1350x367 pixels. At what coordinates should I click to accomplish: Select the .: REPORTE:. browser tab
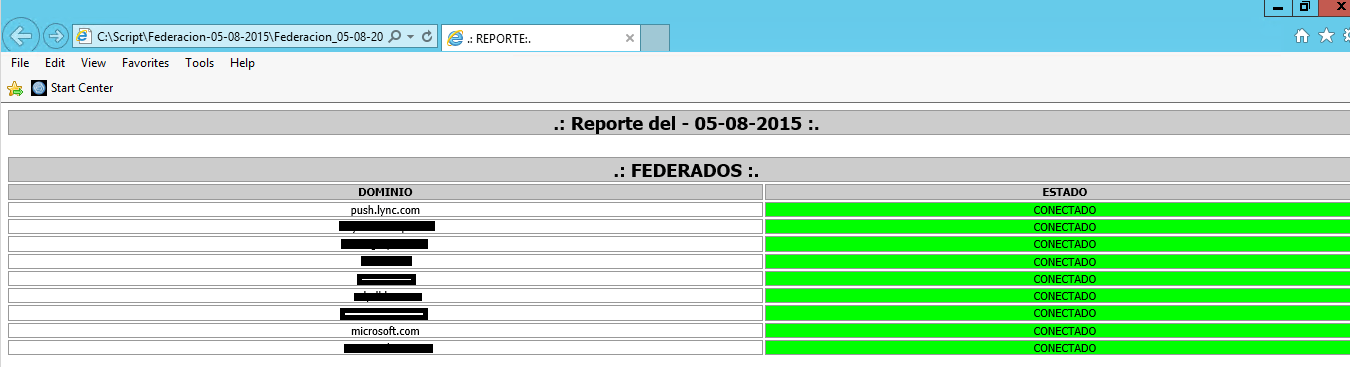(540, 38)
